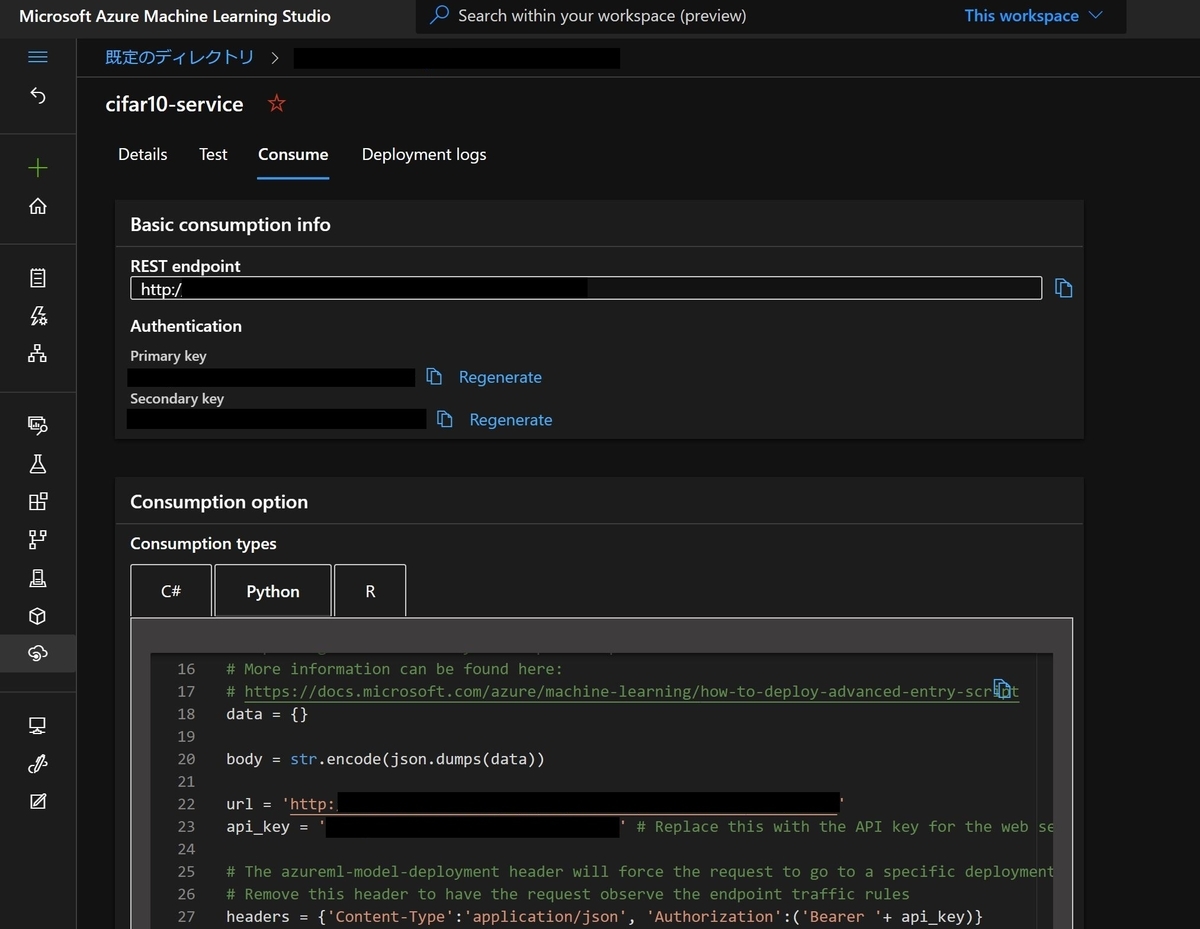Switch to the Test tab
The width and height of the screenshot is (1200, 929).
[x=213, y=154]
